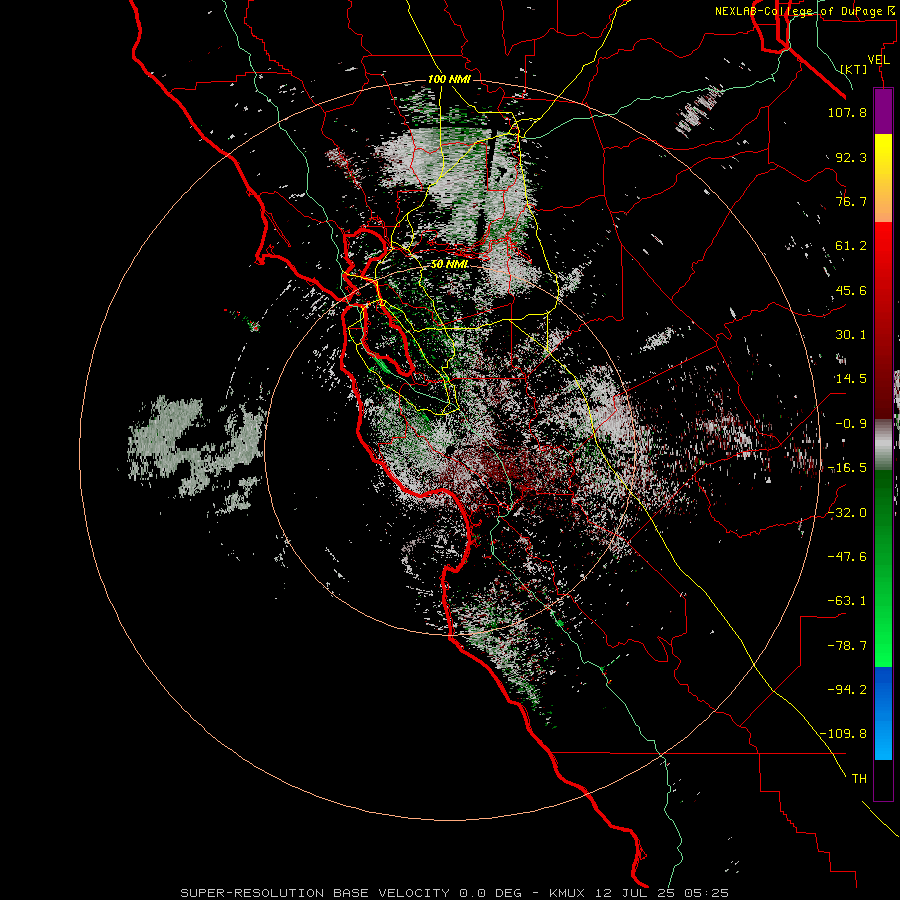900x900 pixels.
Task: Pick the purple segment of the color bar
Action: click(883, 112)
